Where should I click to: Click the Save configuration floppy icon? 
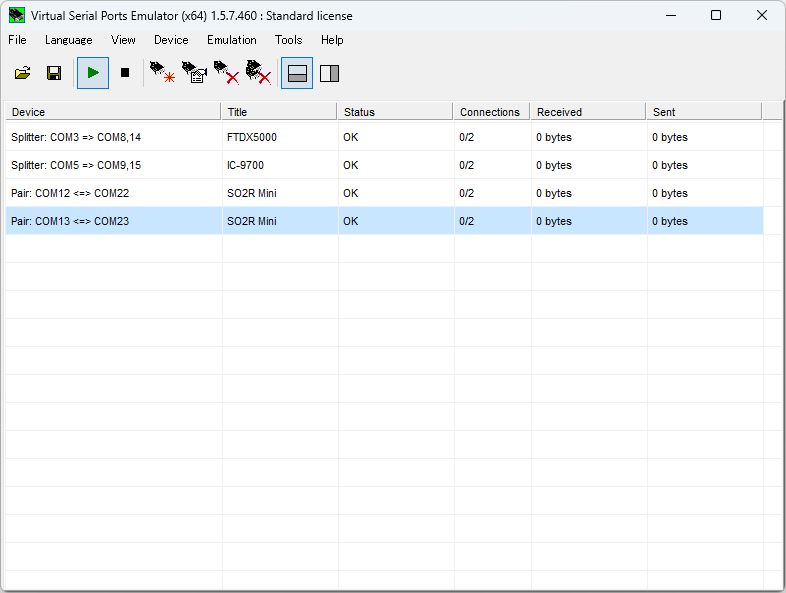tap(54, 73)
